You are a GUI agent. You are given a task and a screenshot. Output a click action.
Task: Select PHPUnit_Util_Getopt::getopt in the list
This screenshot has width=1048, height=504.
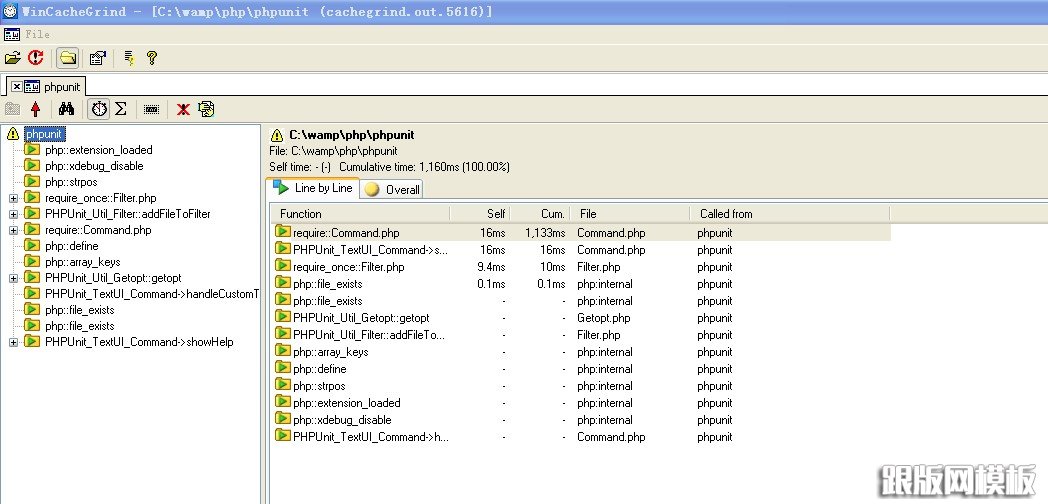pos(361,318)
